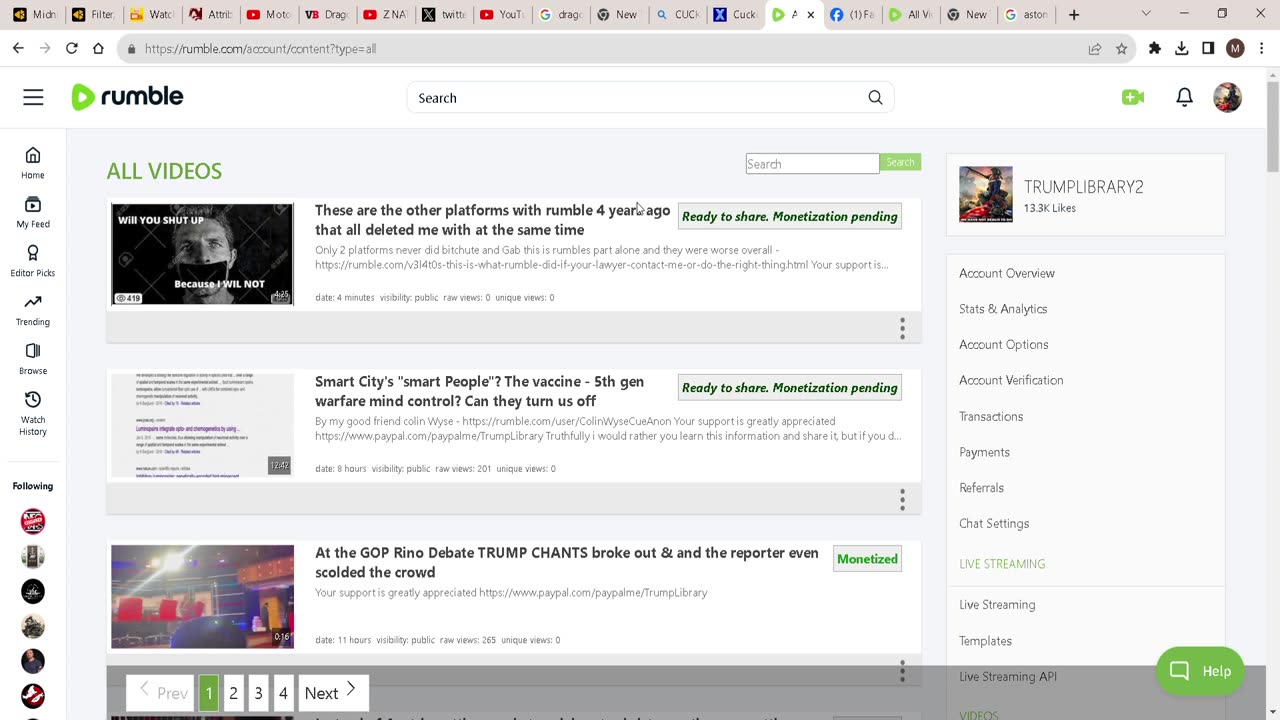1280x720 pixels.
Task: Go to Home in sidebar
Action: pyautogui.click(x=33, y=163)
